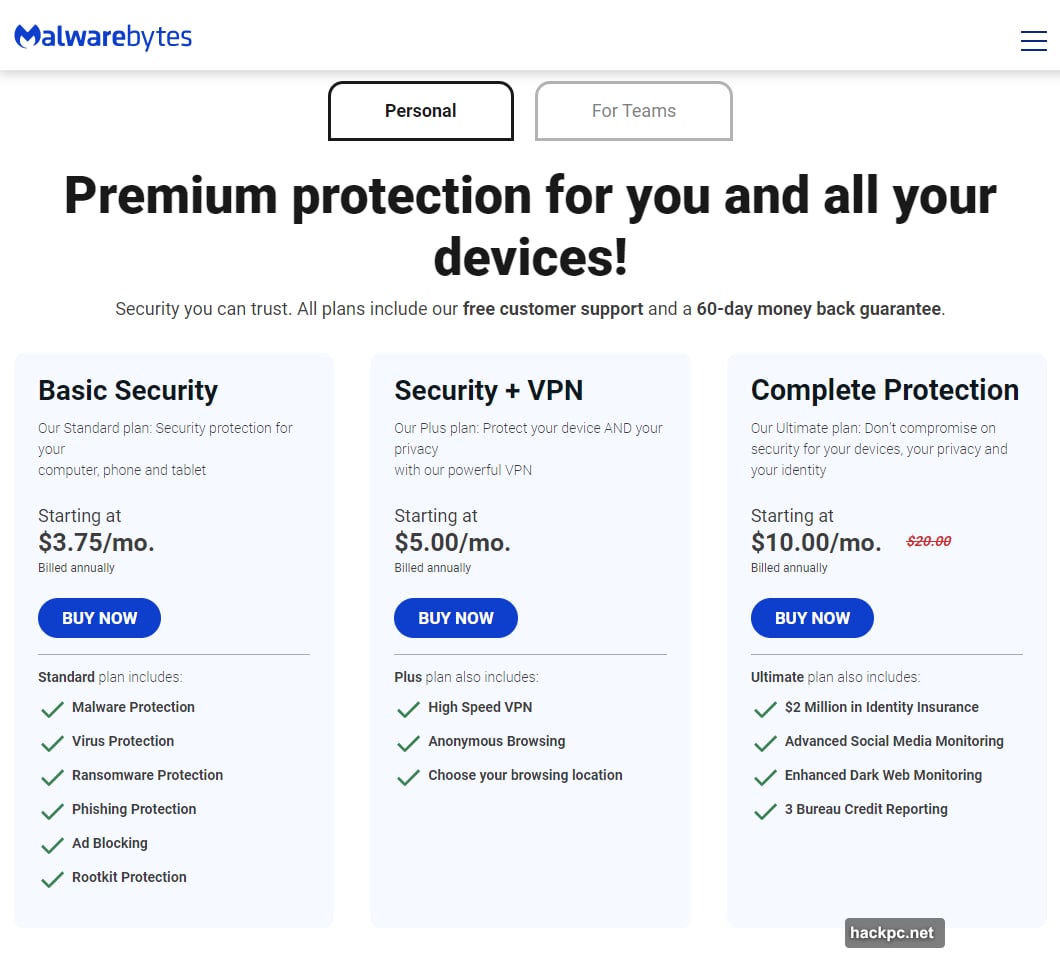Click the checkmark beside Dark Web Monitoring

point(765,775)
